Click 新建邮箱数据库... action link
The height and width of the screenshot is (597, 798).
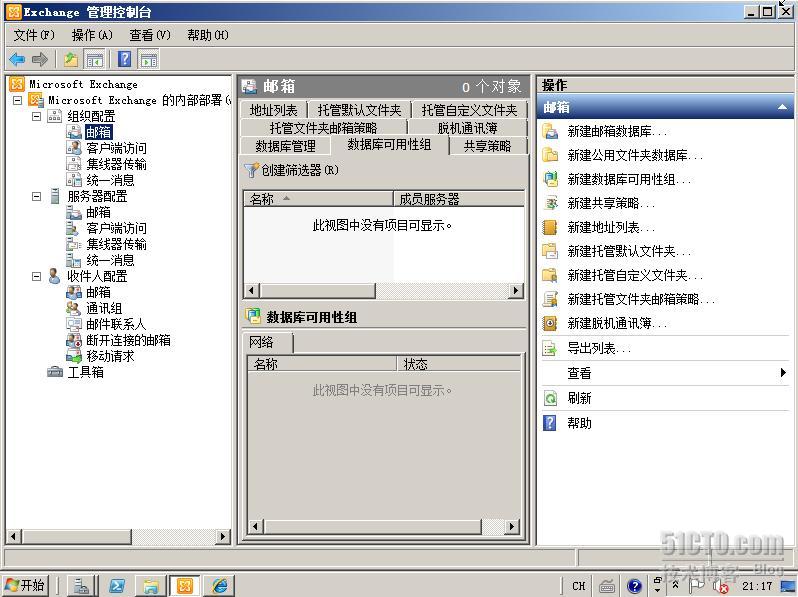click(617, 131)
